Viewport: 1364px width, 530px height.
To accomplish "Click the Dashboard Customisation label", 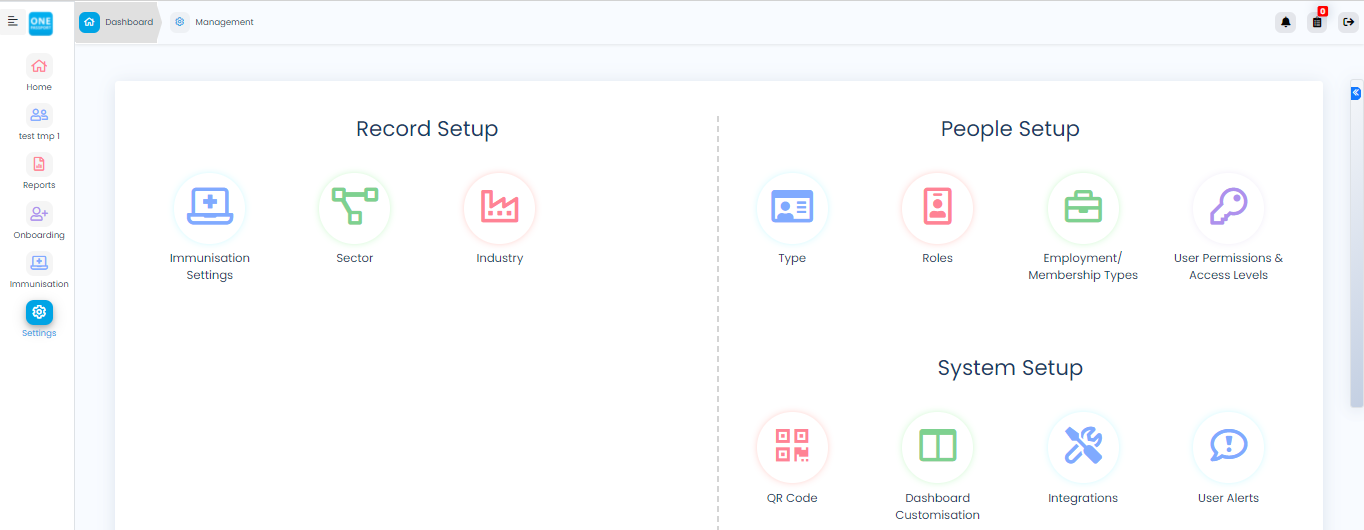I will point(938,506).
